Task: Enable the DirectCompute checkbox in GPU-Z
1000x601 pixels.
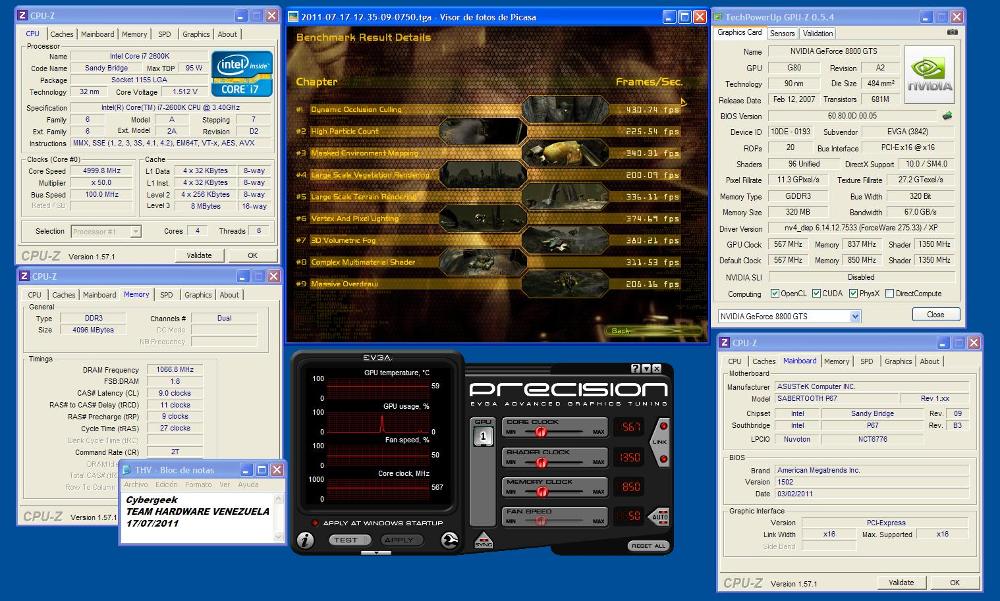Action: pos(889,293)
